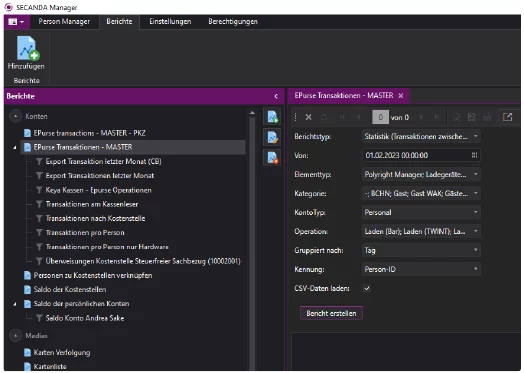The height and width of the screenshot is (373, 524).
Task: Click the open in external window icon
Action: 507,117
